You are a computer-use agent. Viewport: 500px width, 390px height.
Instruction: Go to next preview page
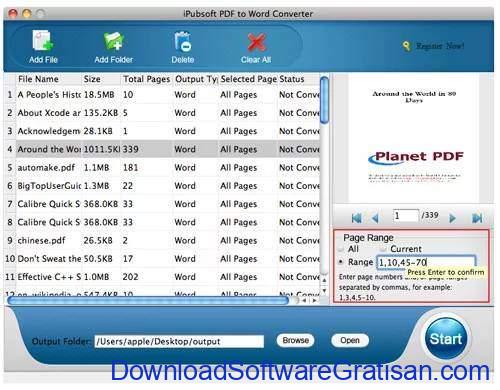point(452,218)
